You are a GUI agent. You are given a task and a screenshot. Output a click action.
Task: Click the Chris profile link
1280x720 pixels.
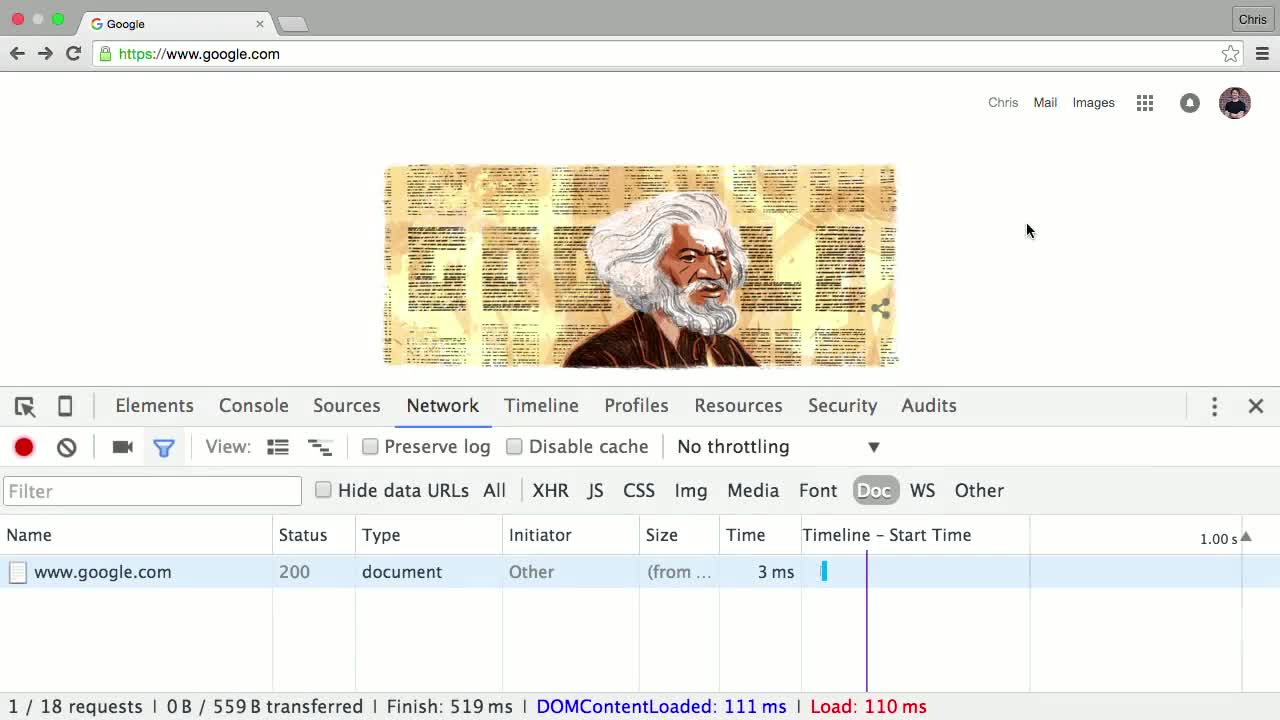point(1003,103)
